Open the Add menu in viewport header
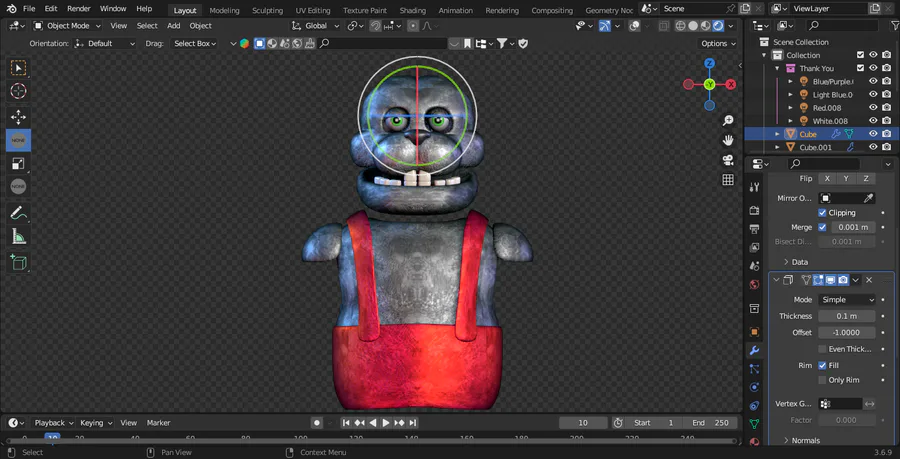This screenshot has height=459, width=900. 173,26
